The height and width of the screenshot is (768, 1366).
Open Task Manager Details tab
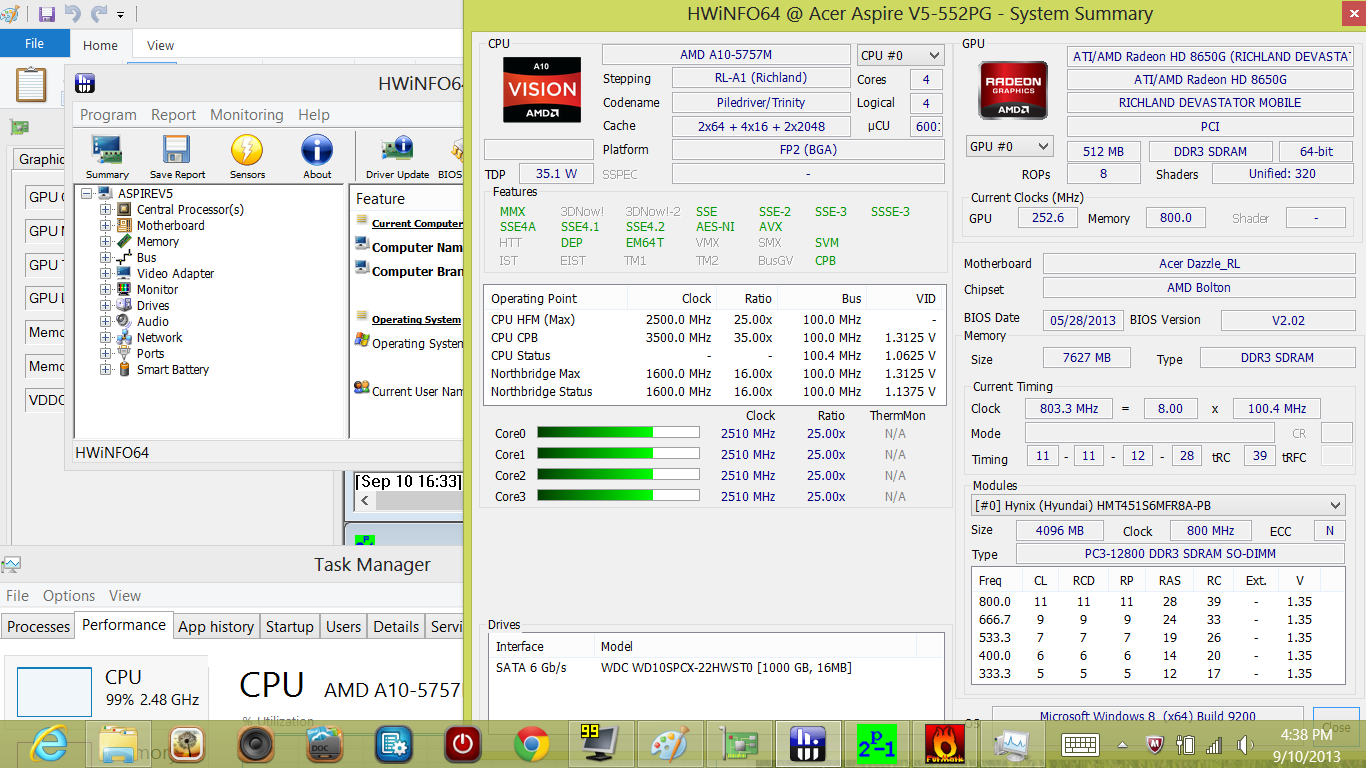[x=396, y=627]
